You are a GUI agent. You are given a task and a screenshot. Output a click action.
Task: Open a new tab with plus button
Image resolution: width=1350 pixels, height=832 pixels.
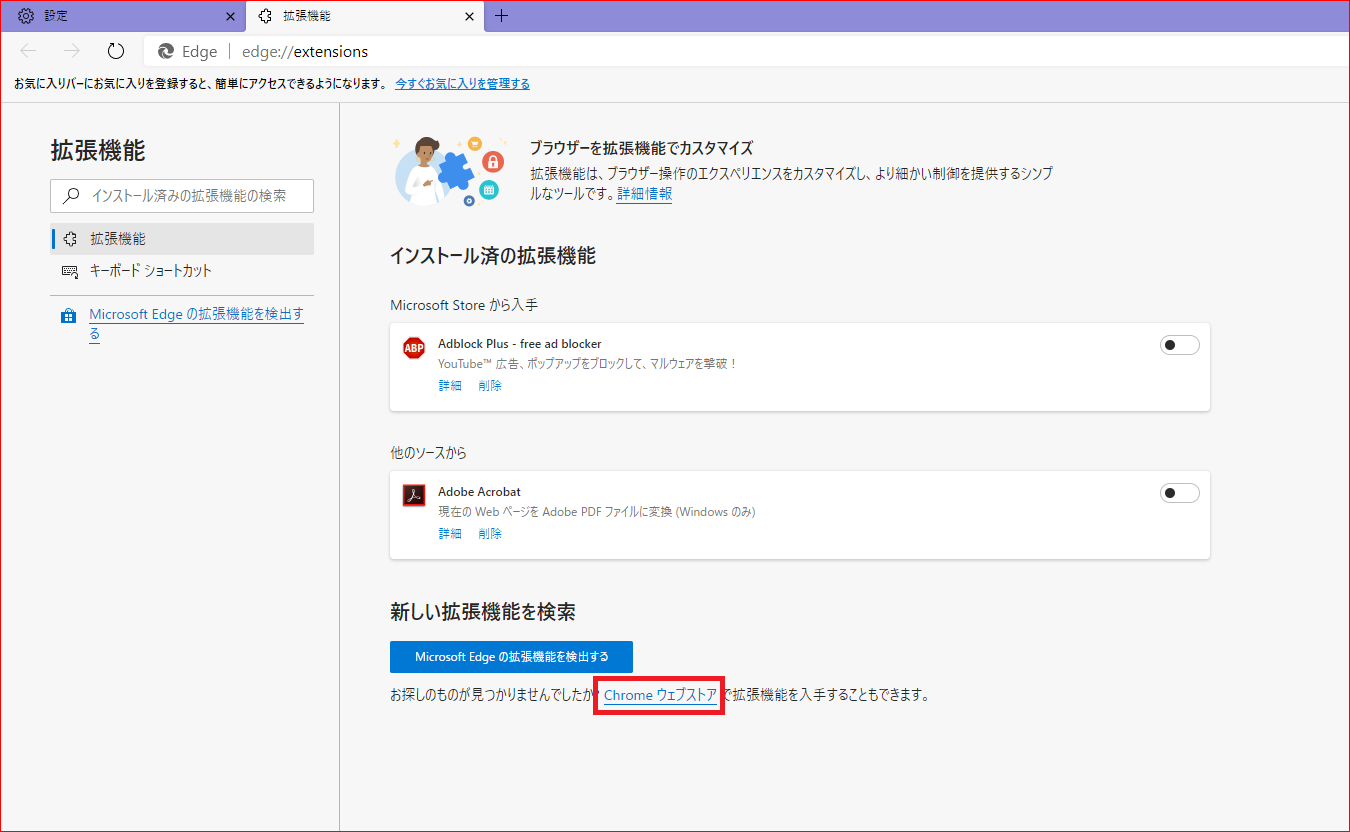click(502, 16)
